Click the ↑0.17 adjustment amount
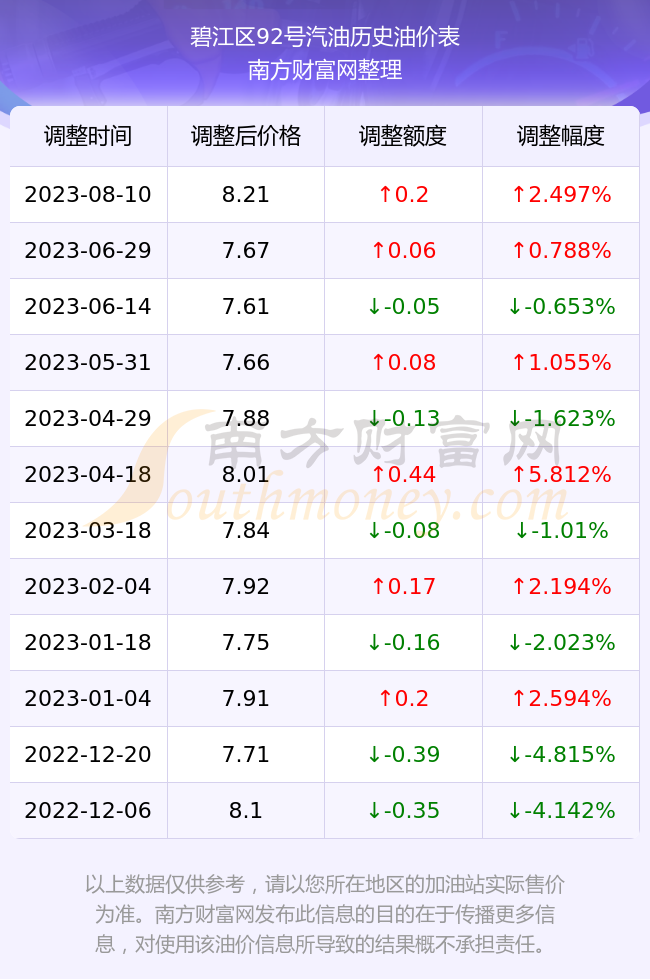Image resolution: width=650 pixels, height=980 pixels. (403, 586)
